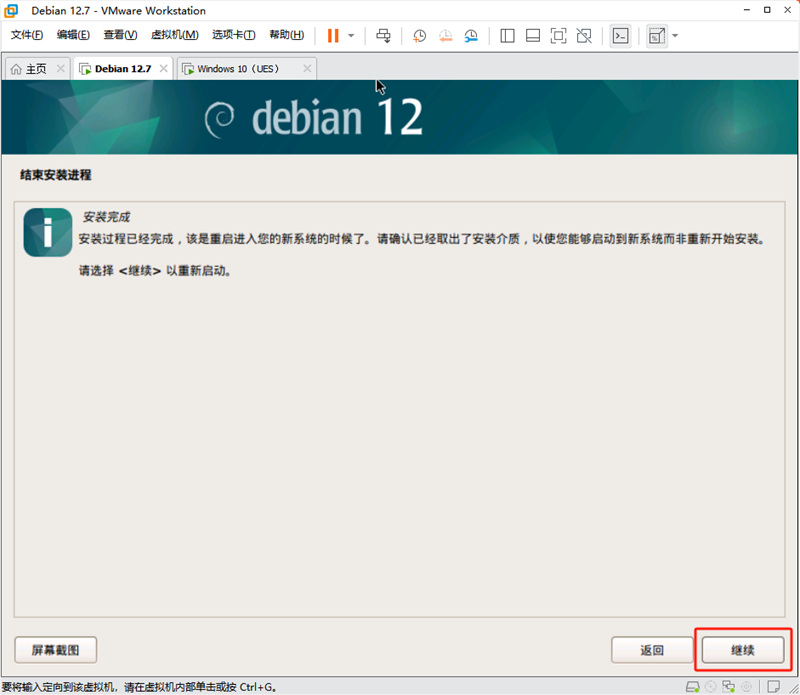
Task: Open the 虚拟机(M) menu
Action: click(174, 35)
